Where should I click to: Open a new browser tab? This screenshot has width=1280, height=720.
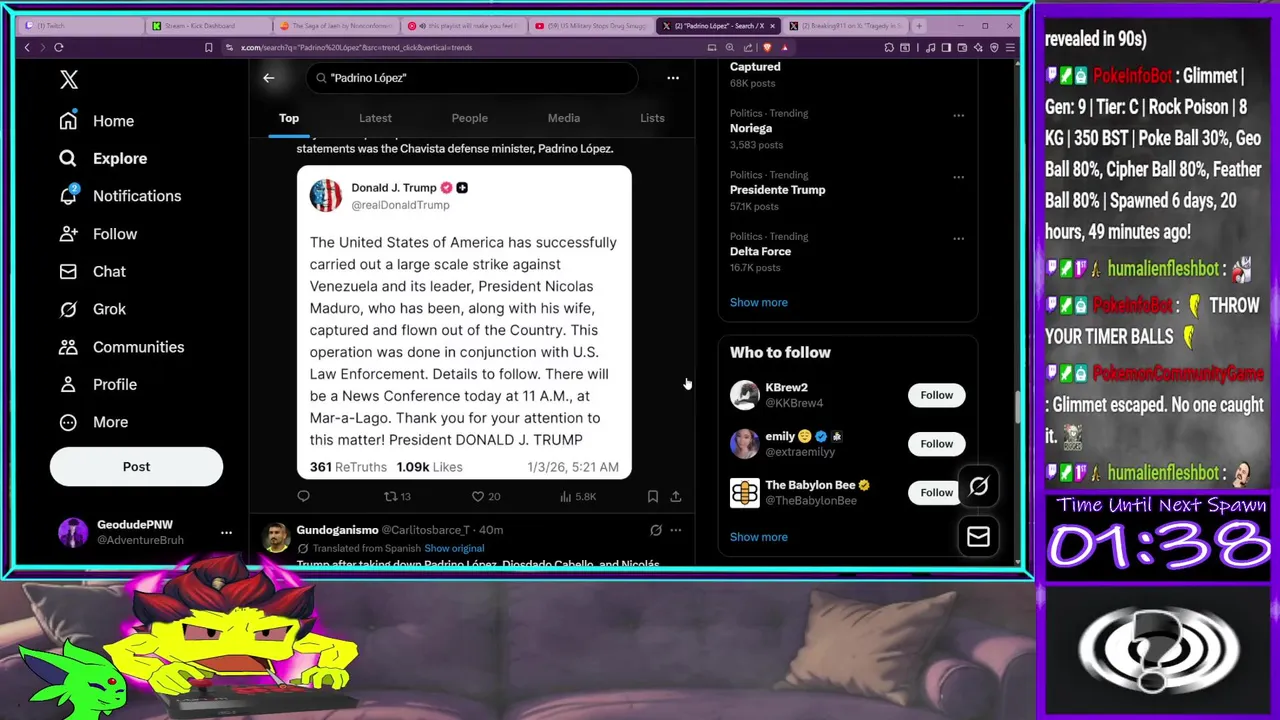pos(919,25)
